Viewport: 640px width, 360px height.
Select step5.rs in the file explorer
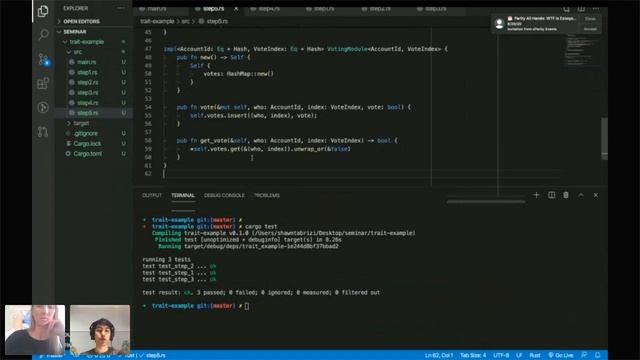(x=87, y=113)
